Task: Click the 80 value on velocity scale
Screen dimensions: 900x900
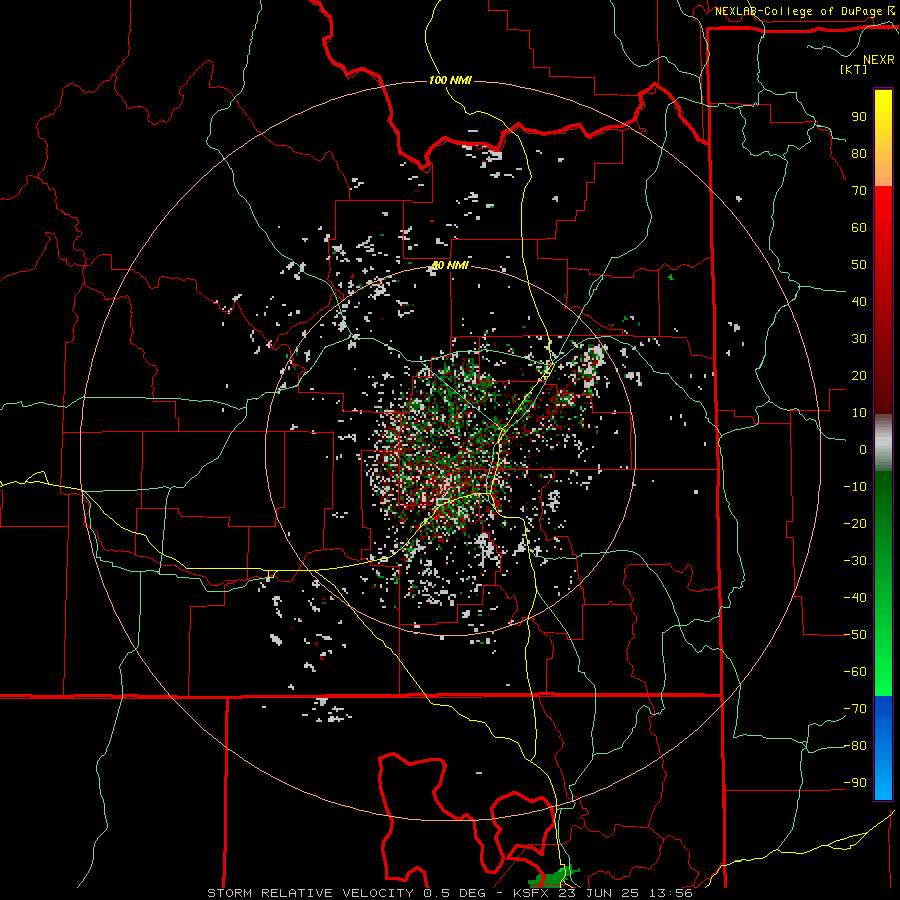Action: (859, 153)
